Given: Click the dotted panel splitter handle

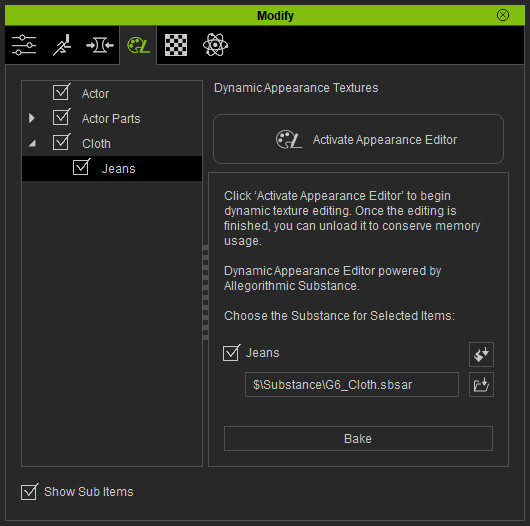Looking at the screenshot, I should coord(206,292).
